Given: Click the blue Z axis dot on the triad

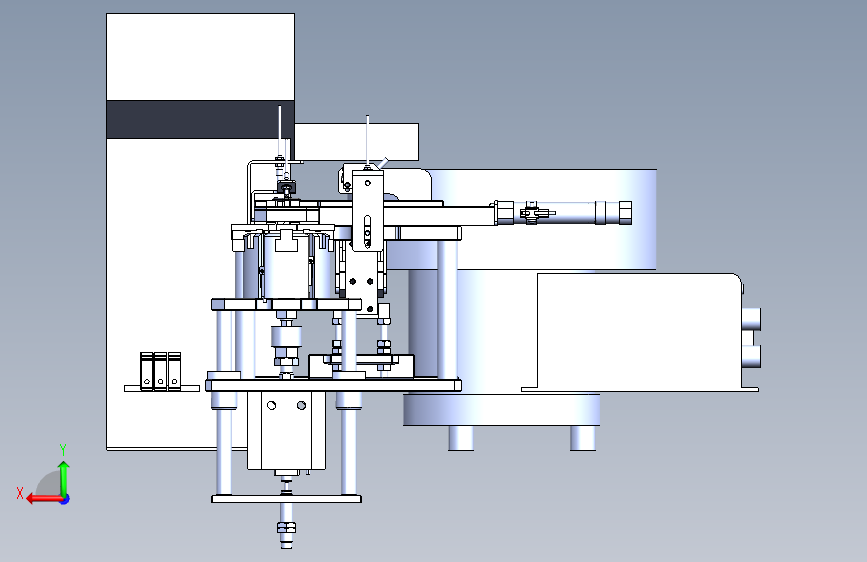Looking at the screenshot, I should [x=65, y=499].
